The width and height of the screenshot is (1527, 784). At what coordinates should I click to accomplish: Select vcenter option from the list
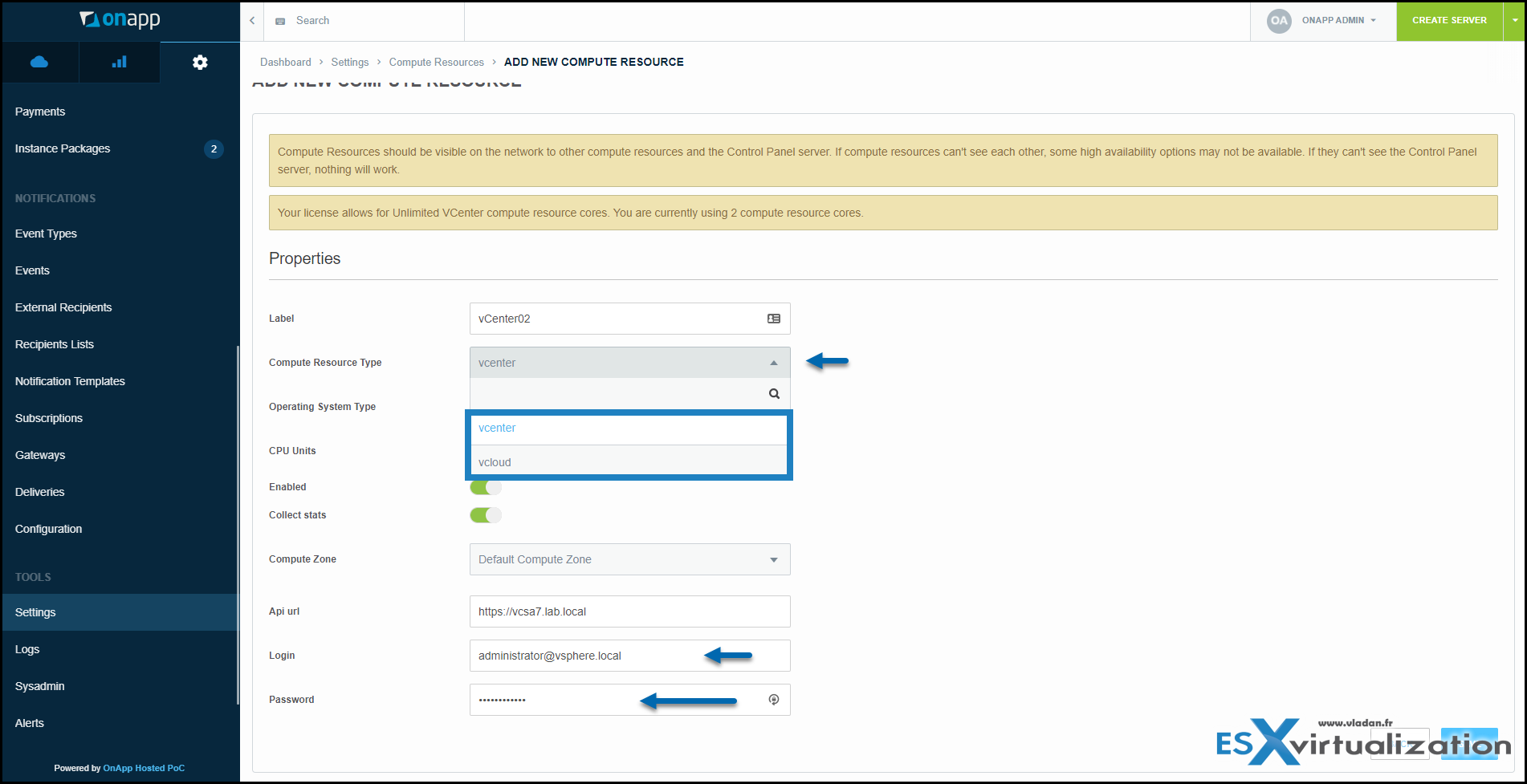point(629,429)
